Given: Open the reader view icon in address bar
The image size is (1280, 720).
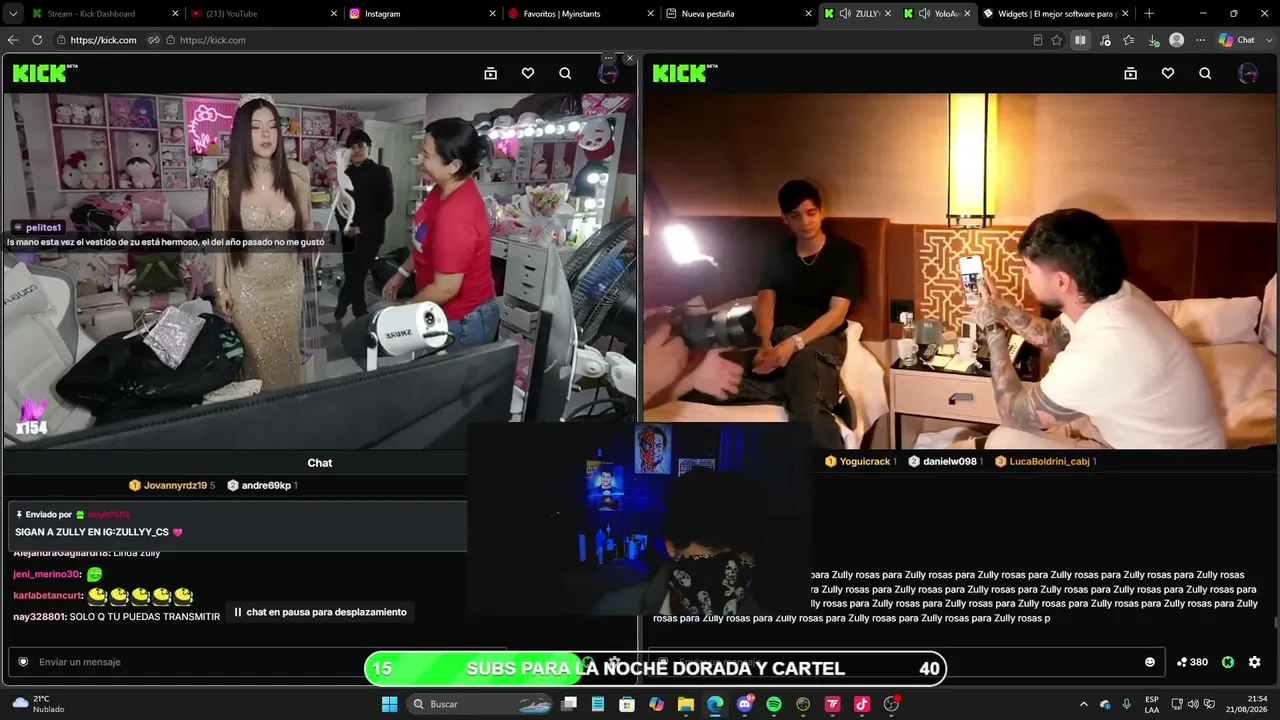Looking at the screenshot, I should tap(1037, 40).
